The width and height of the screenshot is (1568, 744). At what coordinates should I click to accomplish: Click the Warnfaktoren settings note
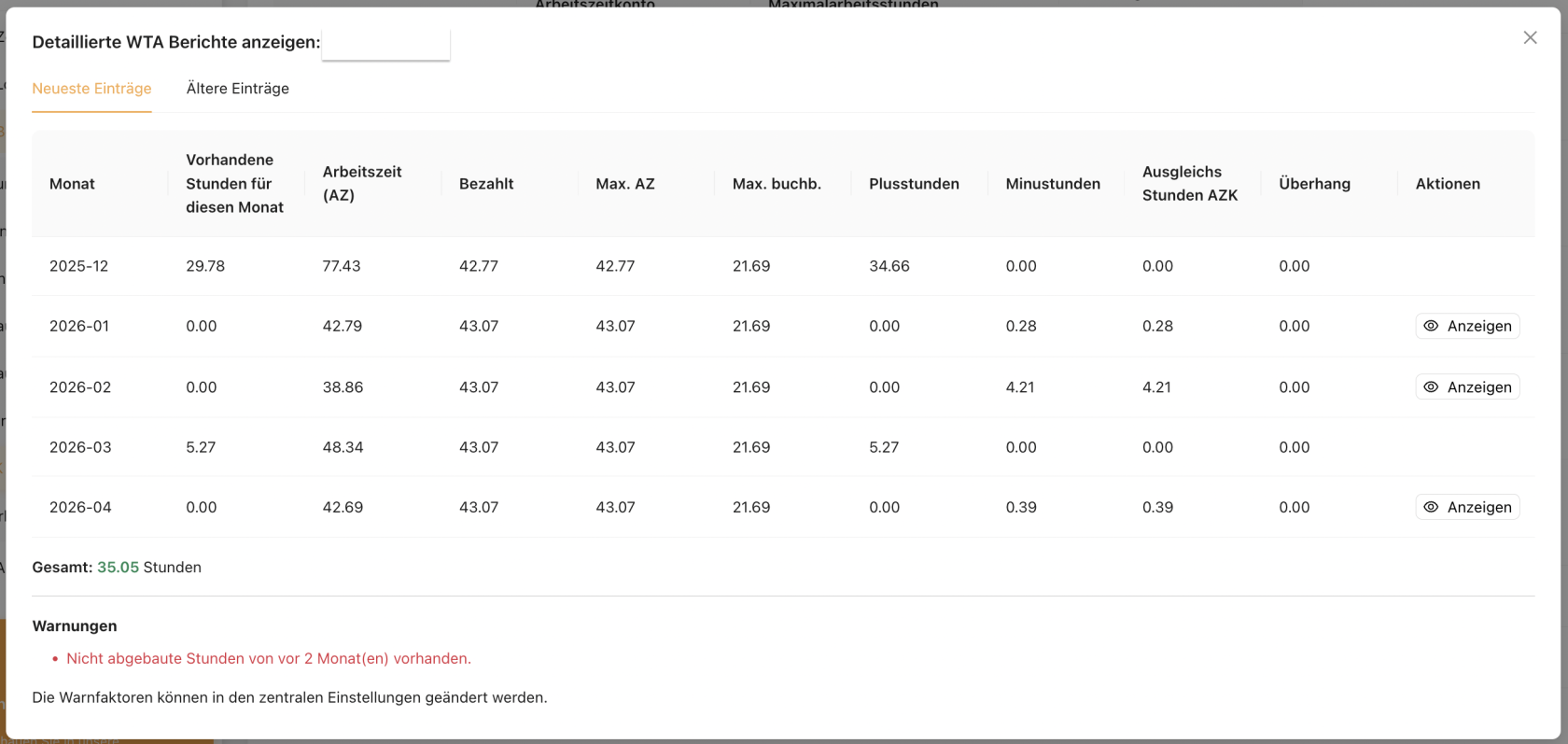[x=289, y=697]
